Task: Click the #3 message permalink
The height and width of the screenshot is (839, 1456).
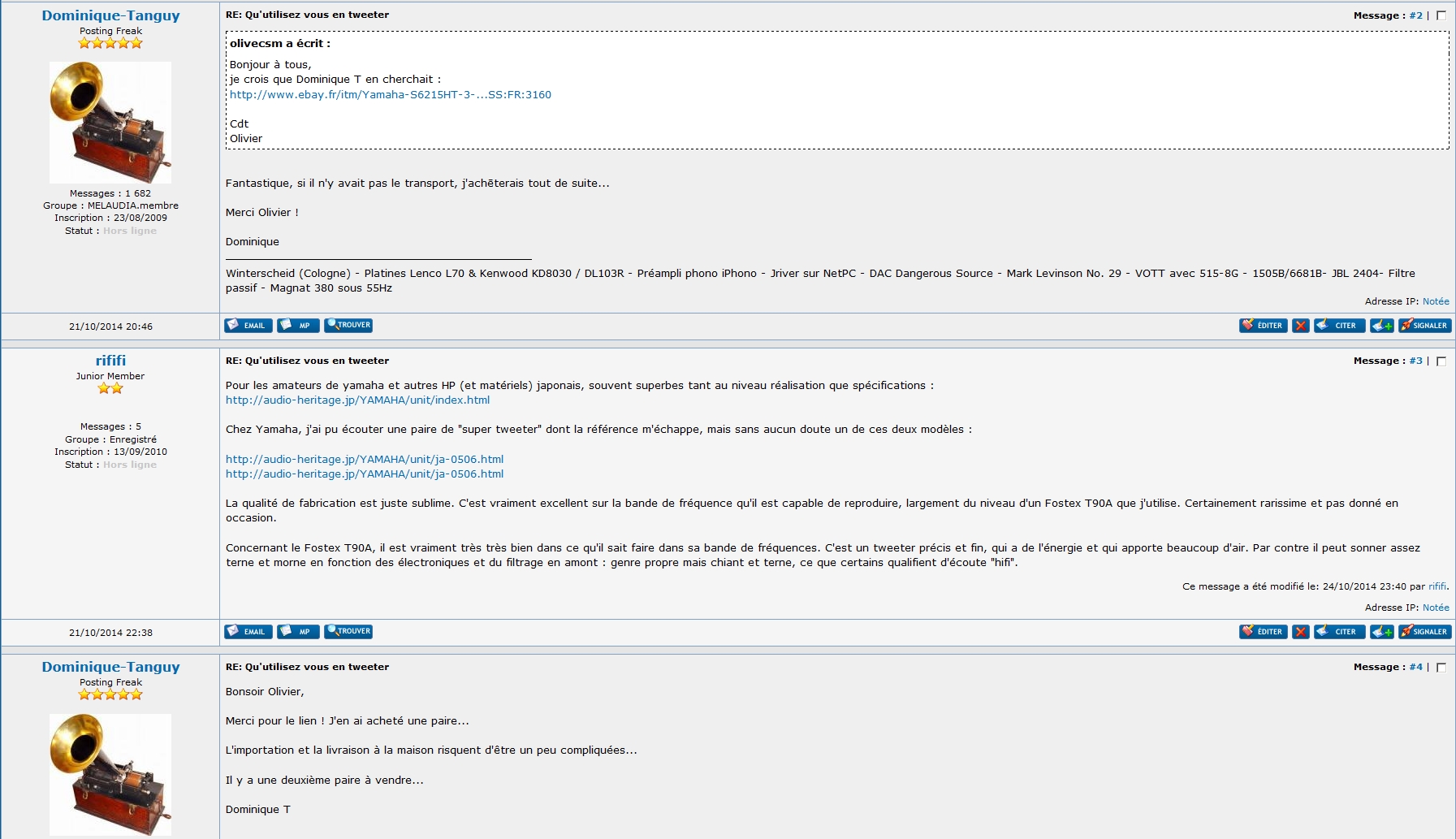Action: [1415, 361]
